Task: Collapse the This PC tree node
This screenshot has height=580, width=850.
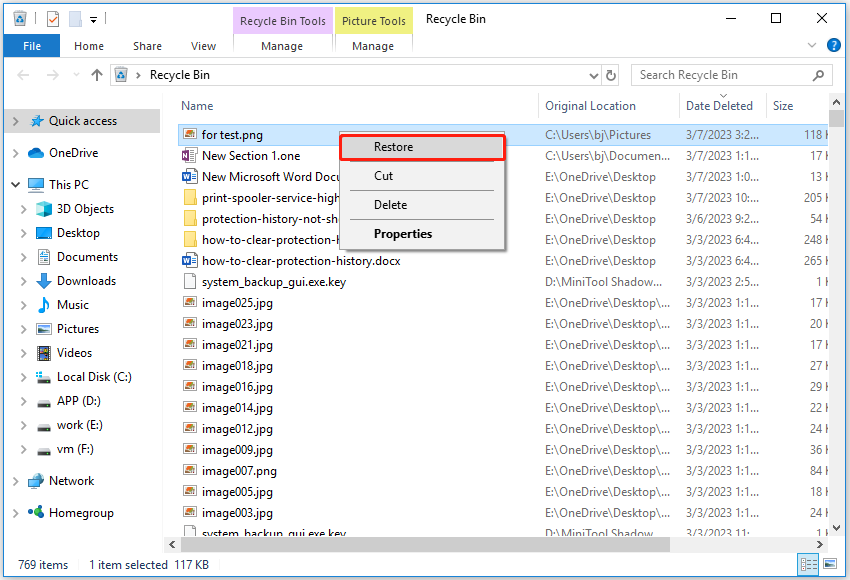Action: coord(14,184)
